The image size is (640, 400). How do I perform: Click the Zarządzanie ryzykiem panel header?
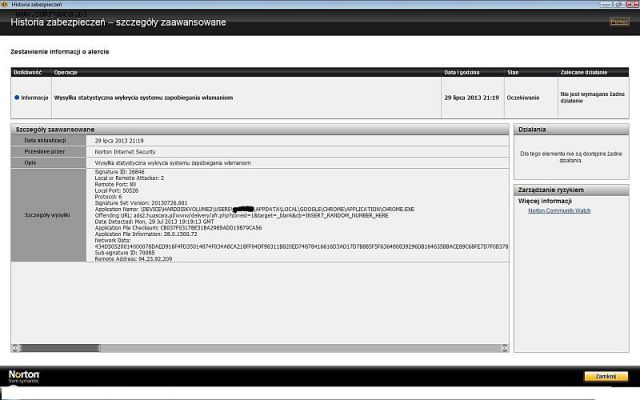coord(571,190)
